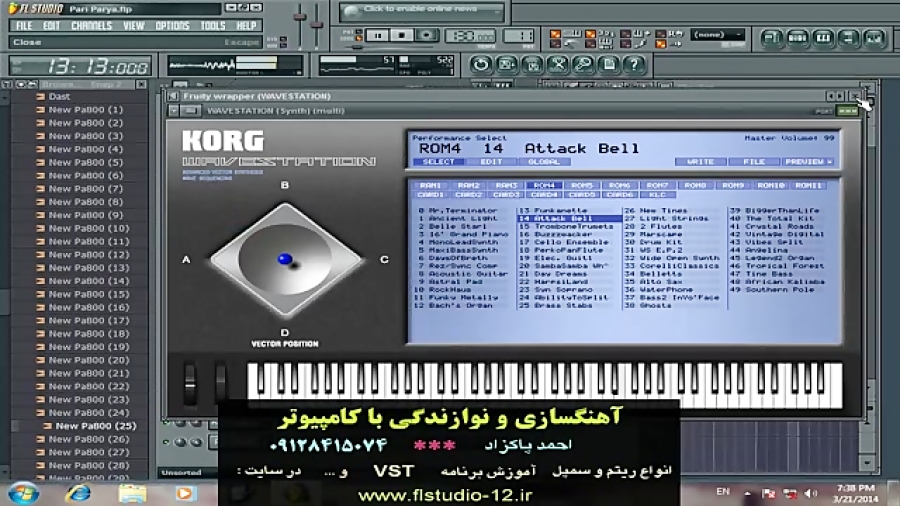
Task: Show hidden tray icons arrow
Action: [748, 493]
